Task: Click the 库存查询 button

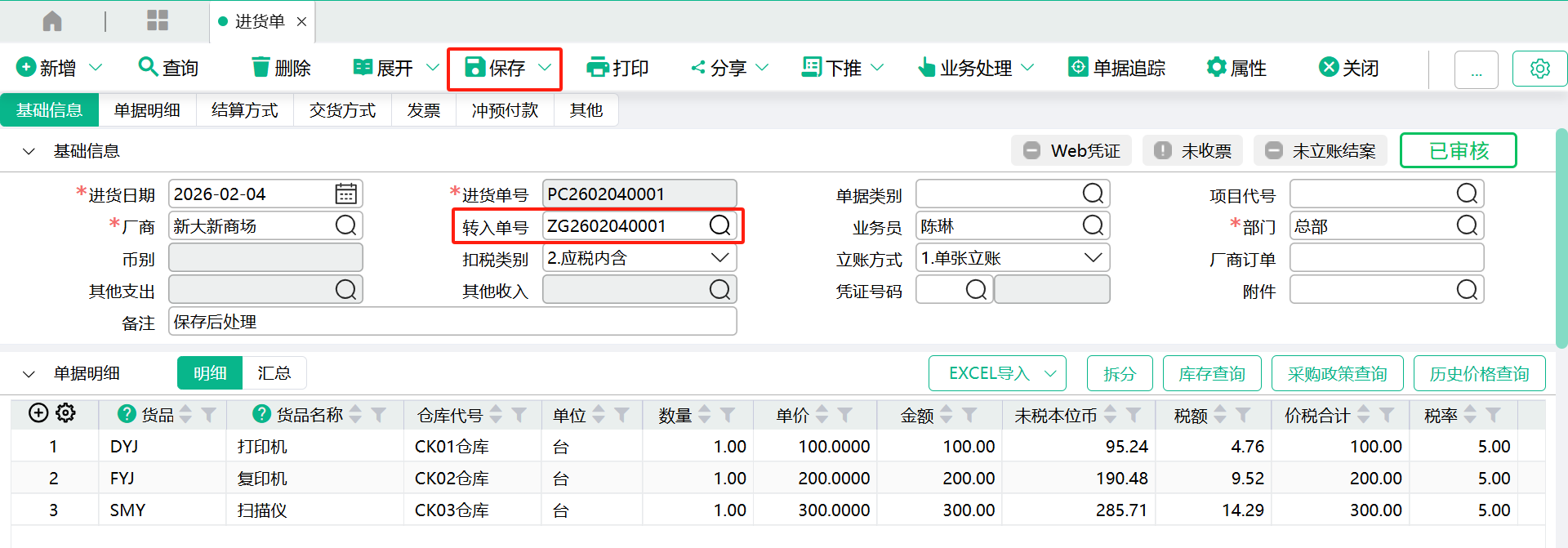Action: 1211,374
